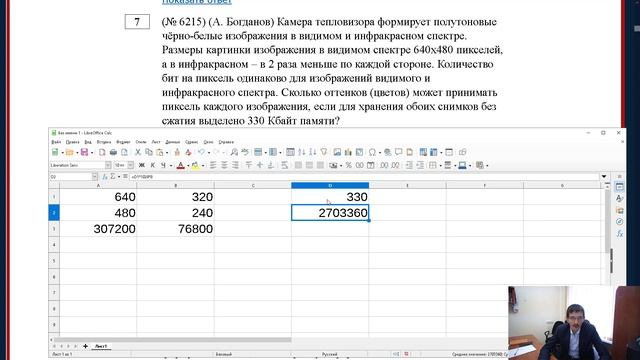
Task: Click Format as percent icon
Action: click(349, 165)
